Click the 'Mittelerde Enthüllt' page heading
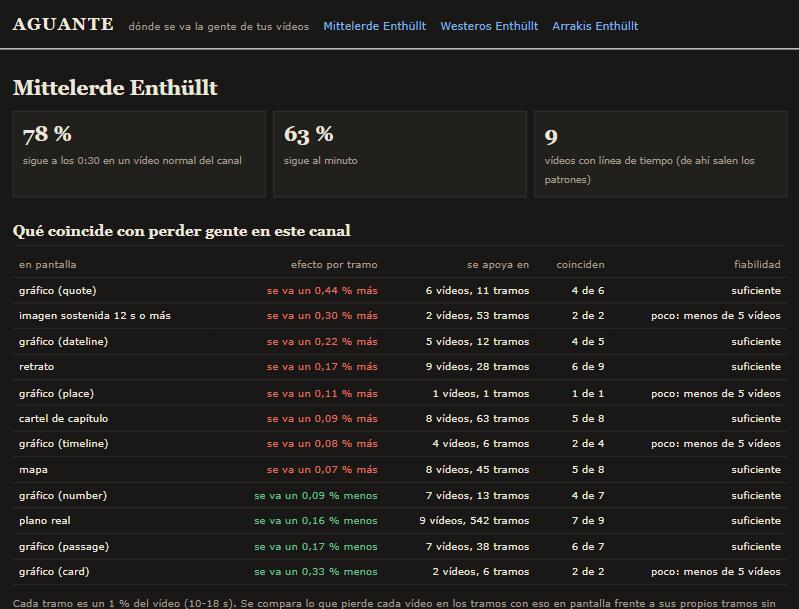 click(x=115, y=88)
